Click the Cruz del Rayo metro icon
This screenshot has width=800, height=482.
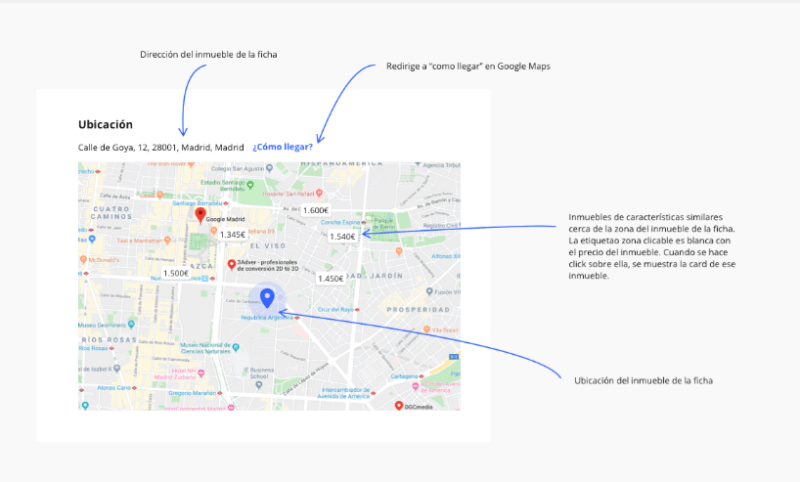(x=358, y=310)
